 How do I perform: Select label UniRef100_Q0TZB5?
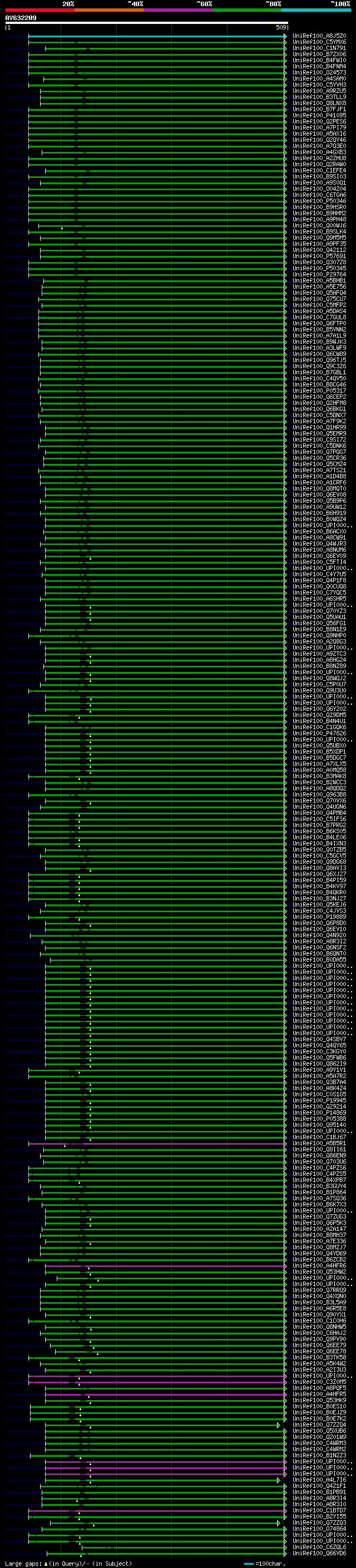click(x=319, y=850)
